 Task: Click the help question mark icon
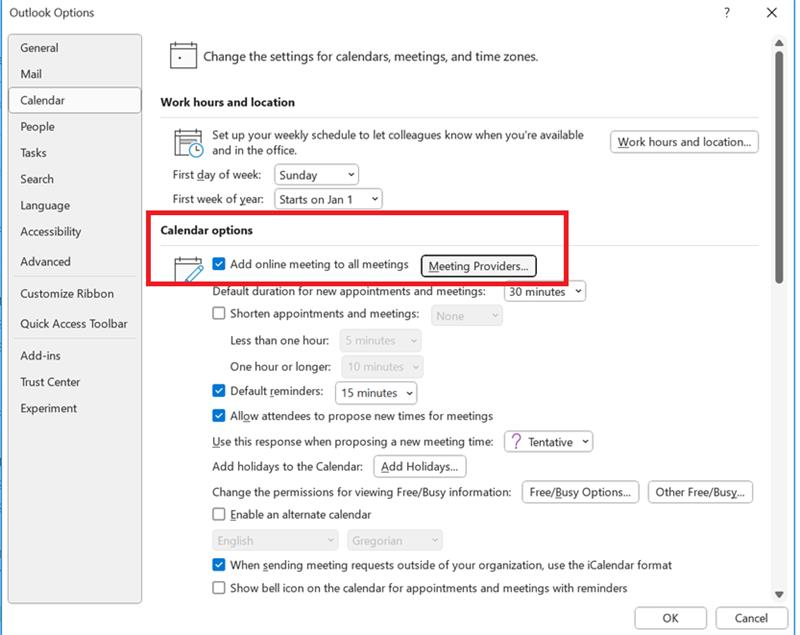[x=727, y=13]
